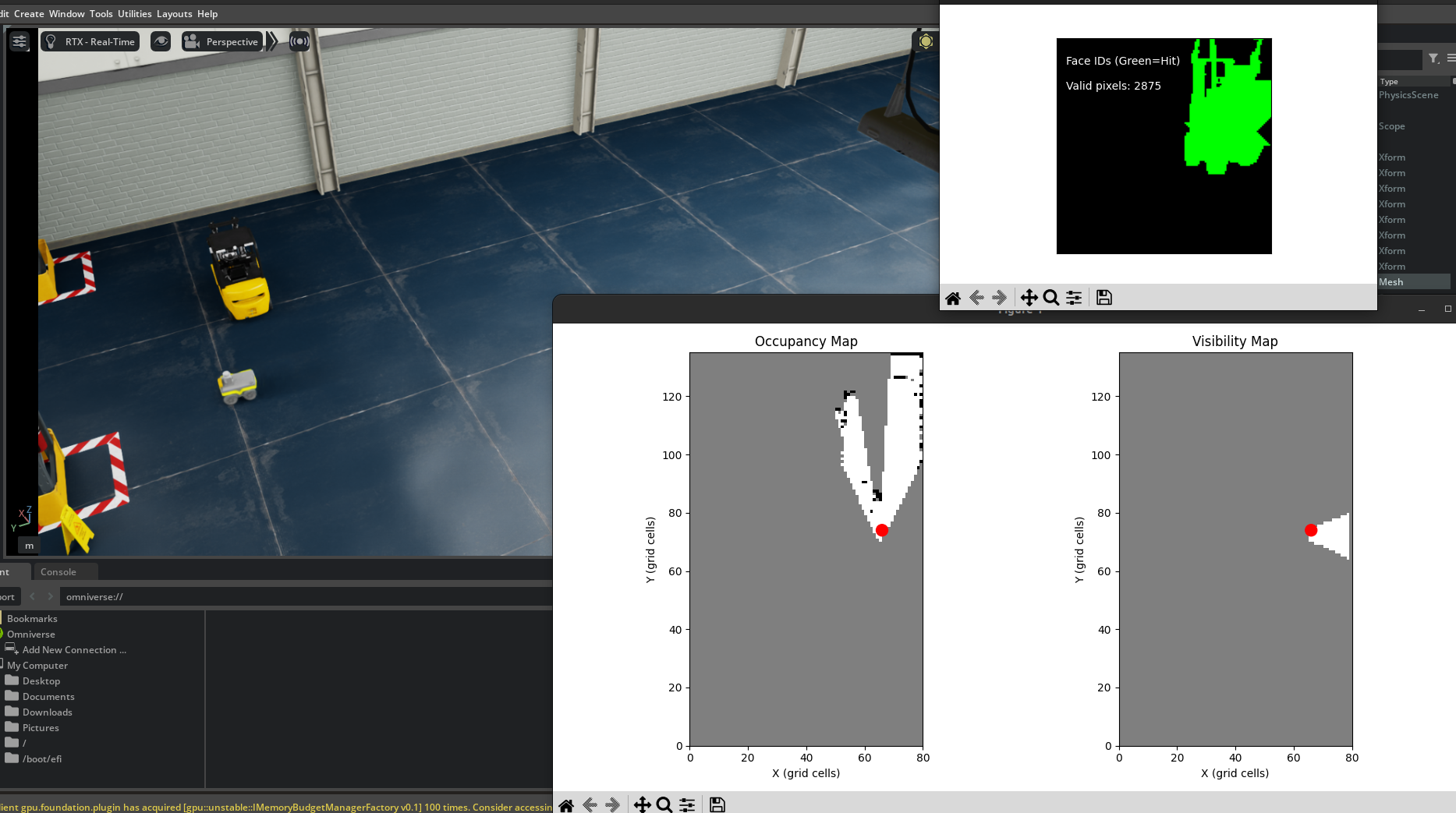The height and width of the screenshot is (813, 1456).
Task: Click Add New Connection in the content browser
Action: point(74,650)
